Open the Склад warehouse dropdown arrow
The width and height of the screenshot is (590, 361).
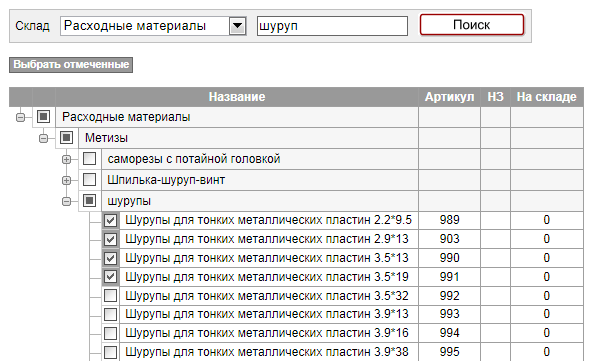237,26
